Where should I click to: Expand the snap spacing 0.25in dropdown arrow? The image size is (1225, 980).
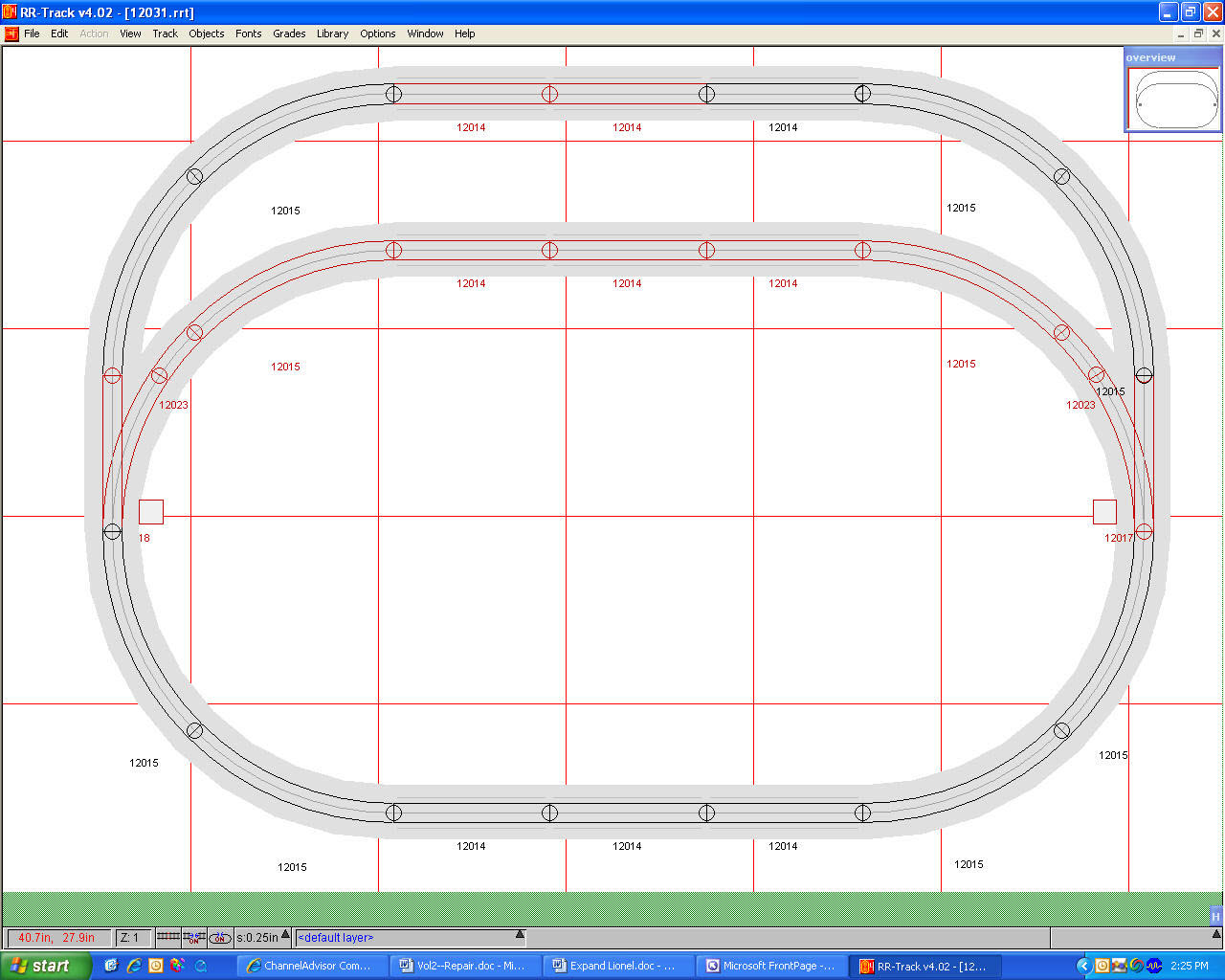(285, 935)
